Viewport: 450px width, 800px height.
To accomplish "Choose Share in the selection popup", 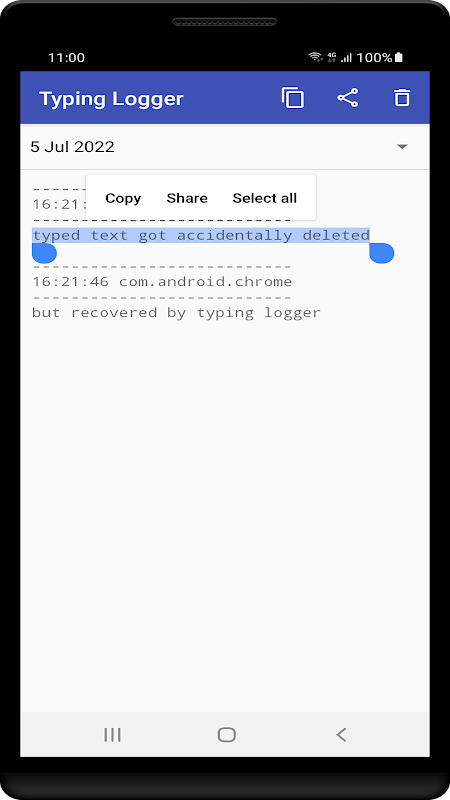I will pyautogui.click(x=187, y=198).
